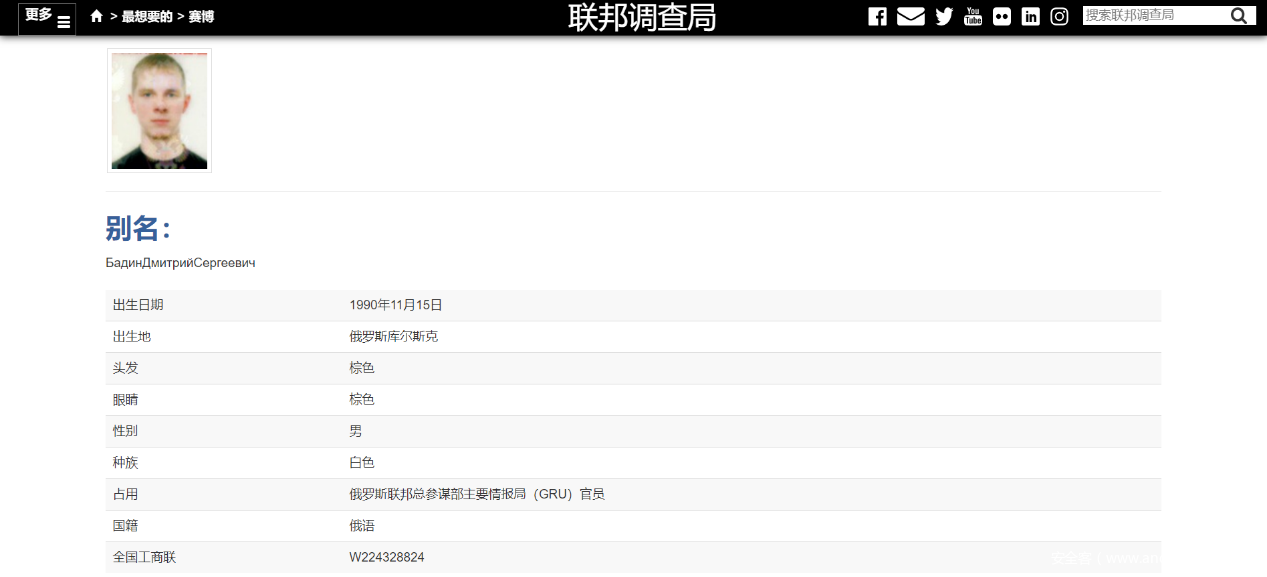Open the Flickr icon
The width and height of the screenshot is (1267, 577).
(x=1002, y=16)
